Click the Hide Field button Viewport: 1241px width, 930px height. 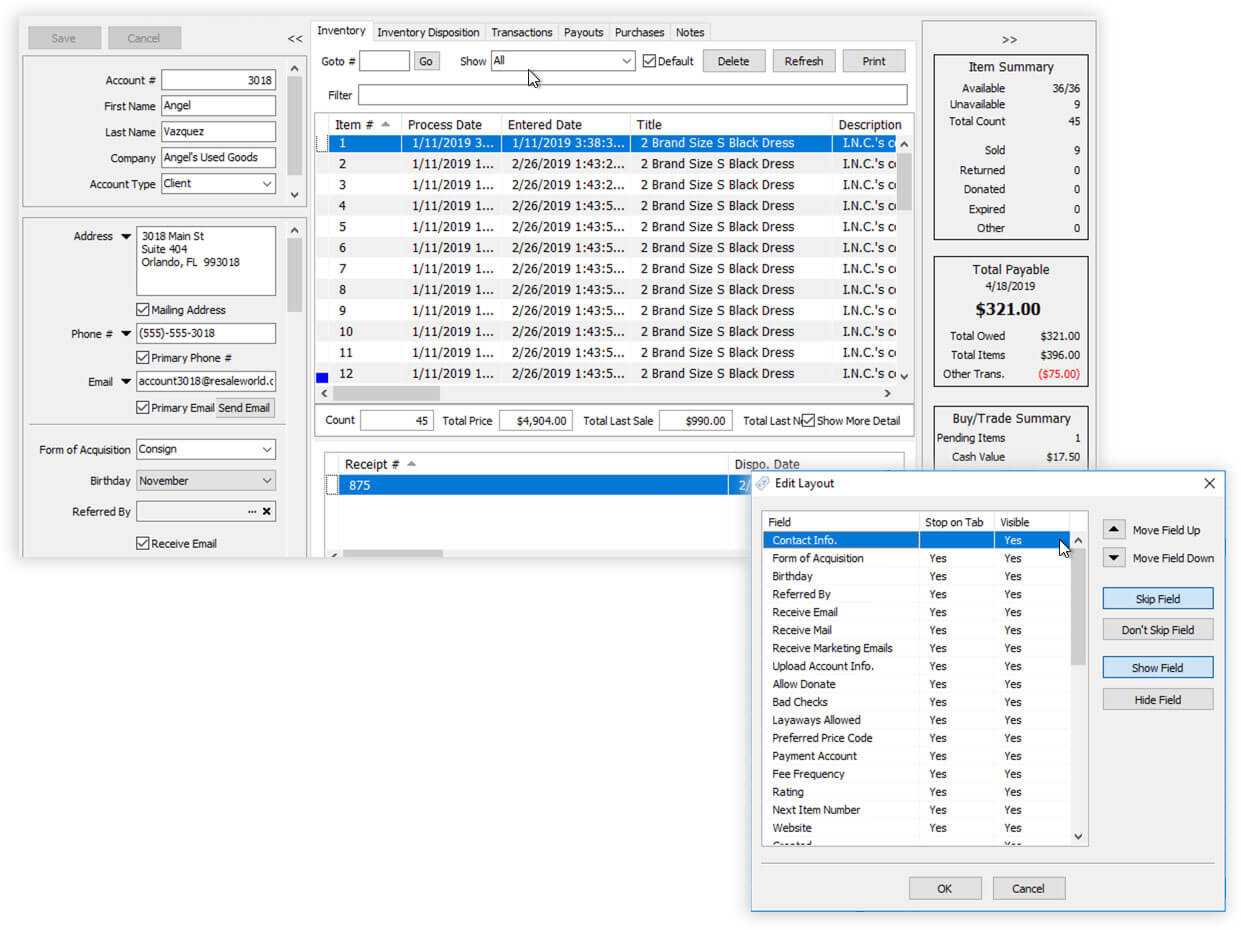tap(1158, 700)
